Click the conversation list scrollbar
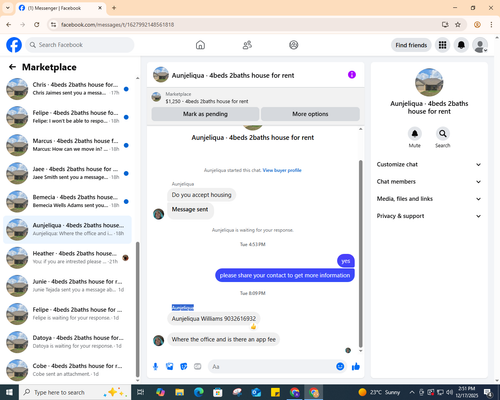 [138, 309]
